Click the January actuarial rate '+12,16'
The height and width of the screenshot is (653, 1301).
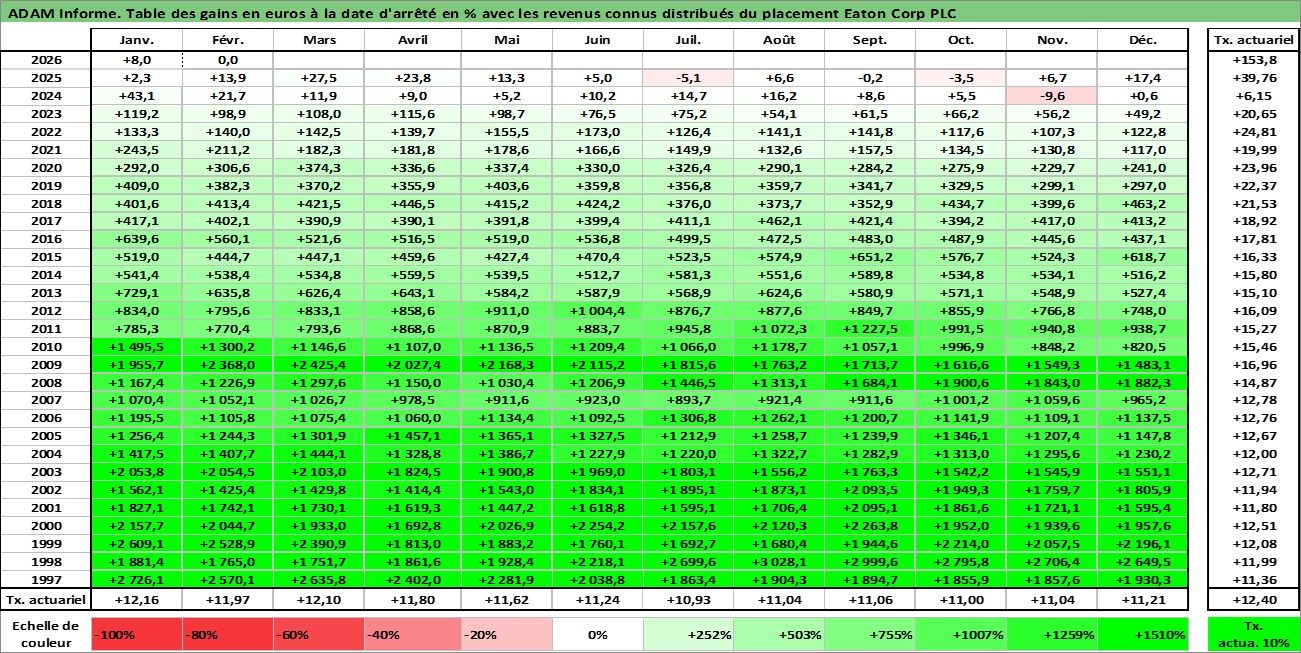(136, 600)
